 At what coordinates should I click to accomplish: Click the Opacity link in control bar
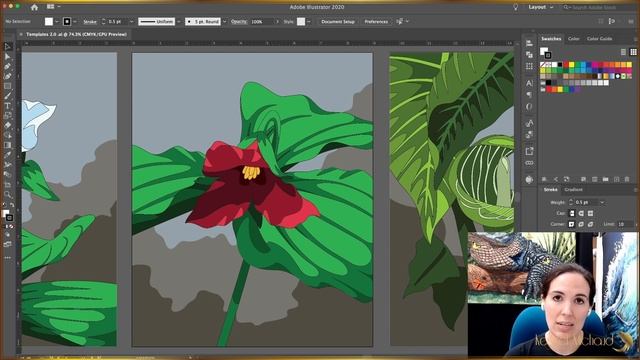tap(239, 22)
